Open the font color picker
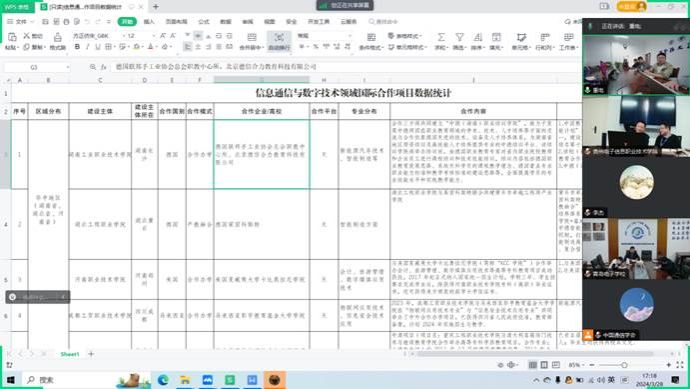 pyautogui.click(x=151, y=47)
